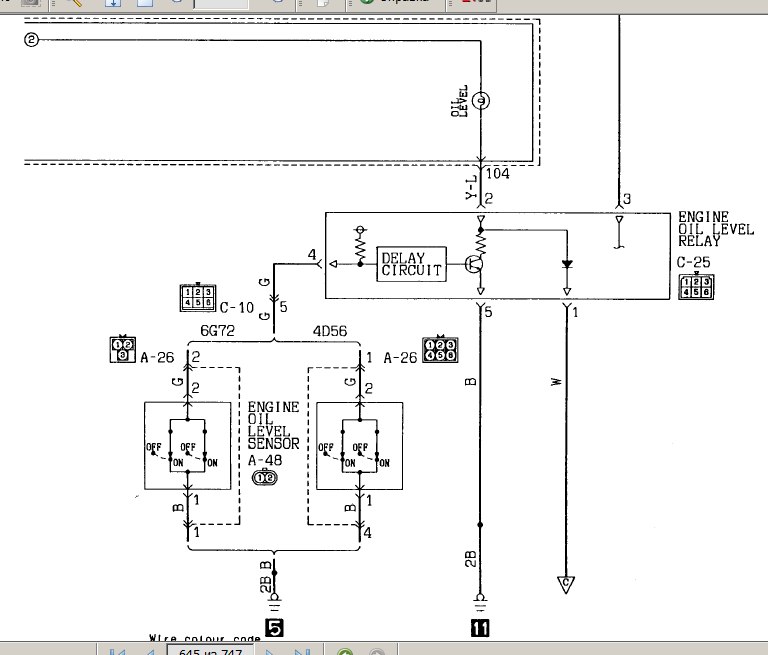Click the previous page arrow
The width and height of the screenshot is (768, 655).
pos(148,652)
